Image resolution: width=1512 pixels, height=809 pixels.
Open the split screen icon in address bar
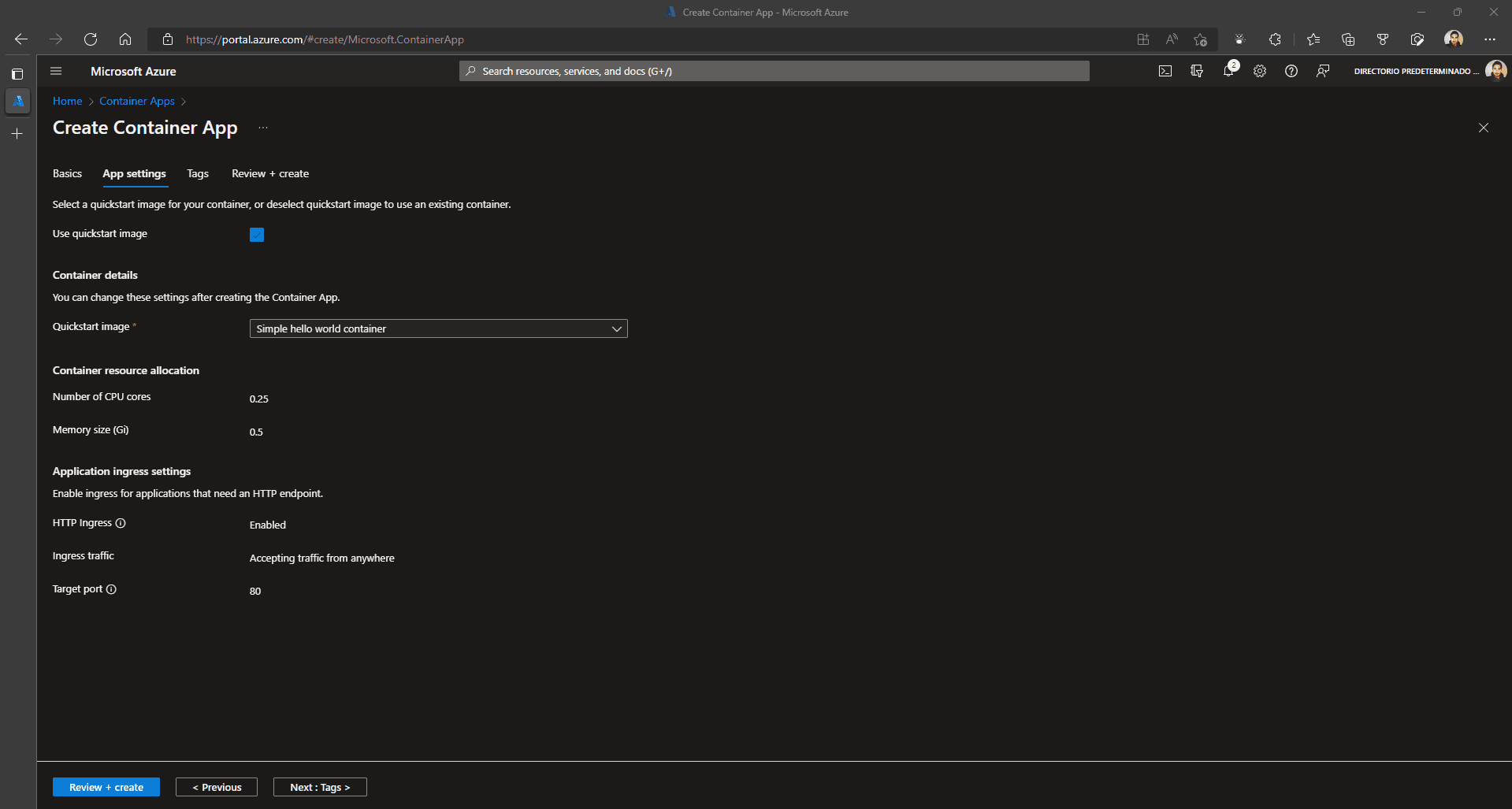tap(1143, 39)
